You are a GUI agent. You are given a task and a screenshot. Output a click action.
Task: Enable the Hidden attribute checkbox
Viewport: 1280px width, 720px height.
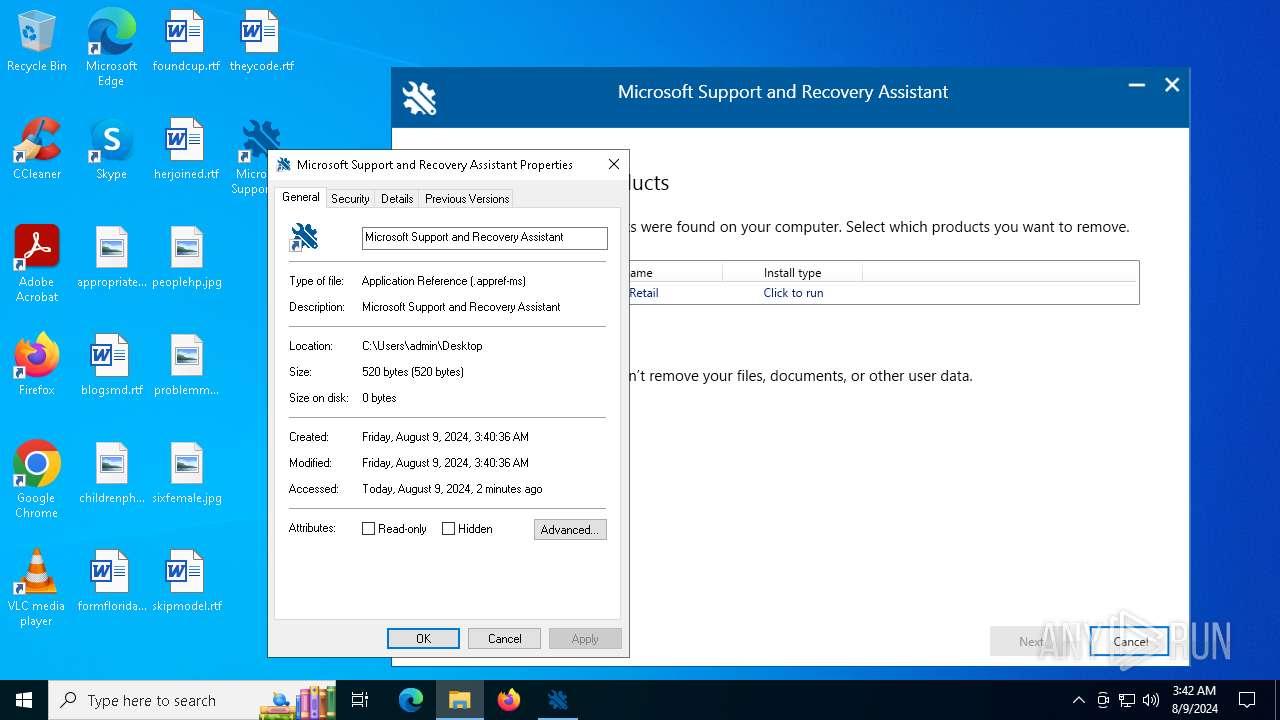click(x=448, y=529)
